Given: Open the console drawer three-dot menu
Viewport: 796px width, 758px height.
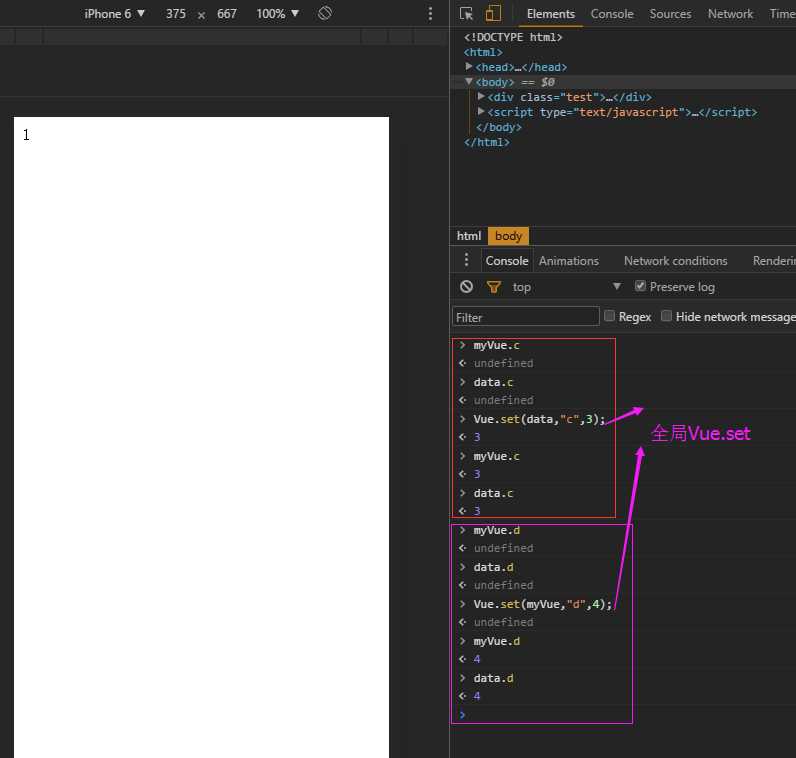Looking at the screenshot, I should (x=466, y=260).
